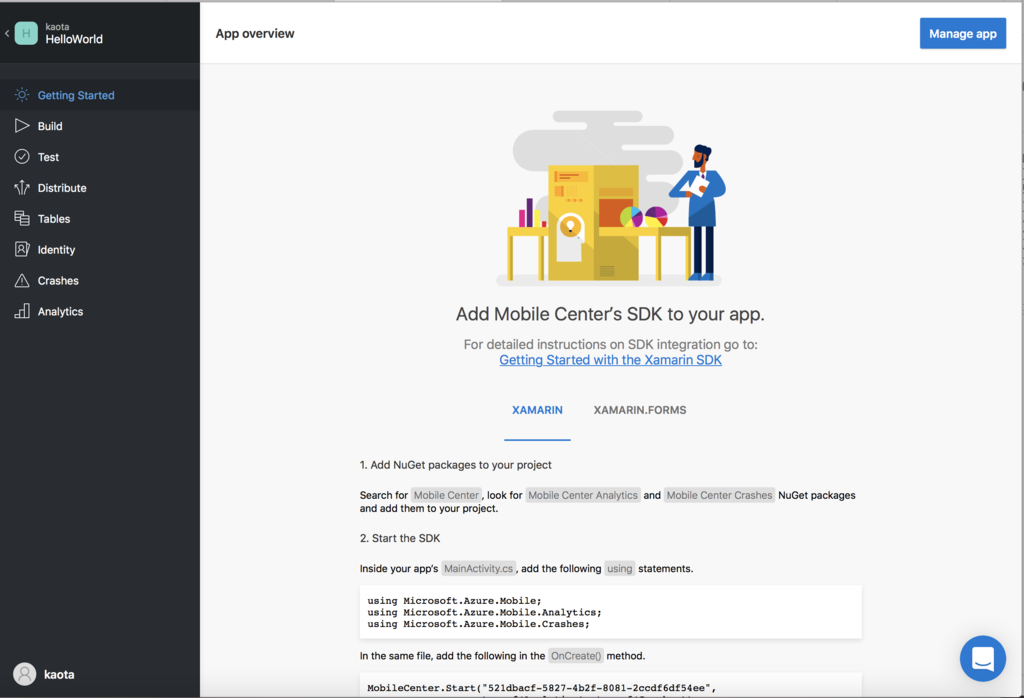Click the Analytics bar chart icon

22,311
